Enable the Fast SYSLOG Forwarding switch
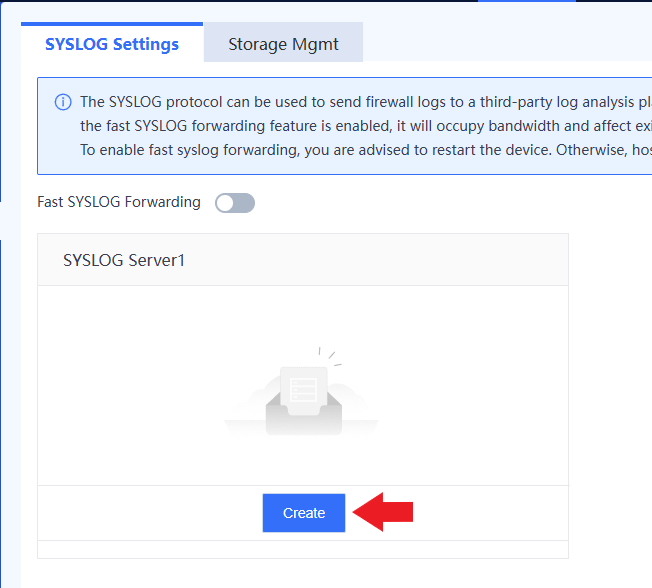652x588 pixels. coord(235,203)
